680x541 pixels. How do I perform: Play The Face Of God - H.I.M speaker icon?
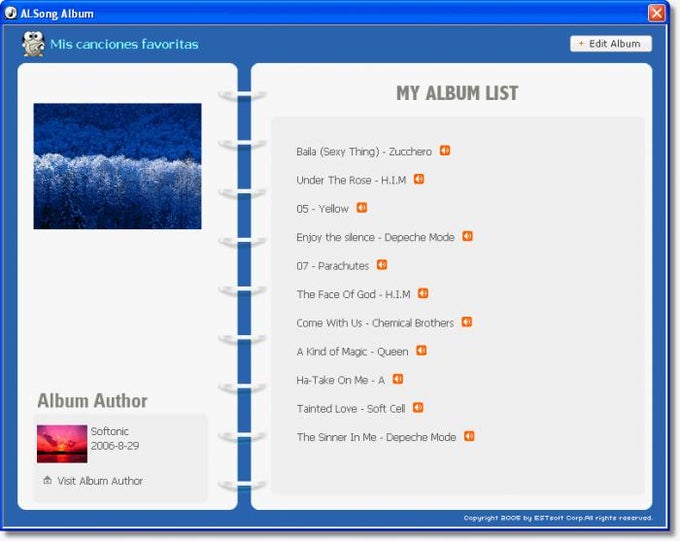tap(423, 294)
